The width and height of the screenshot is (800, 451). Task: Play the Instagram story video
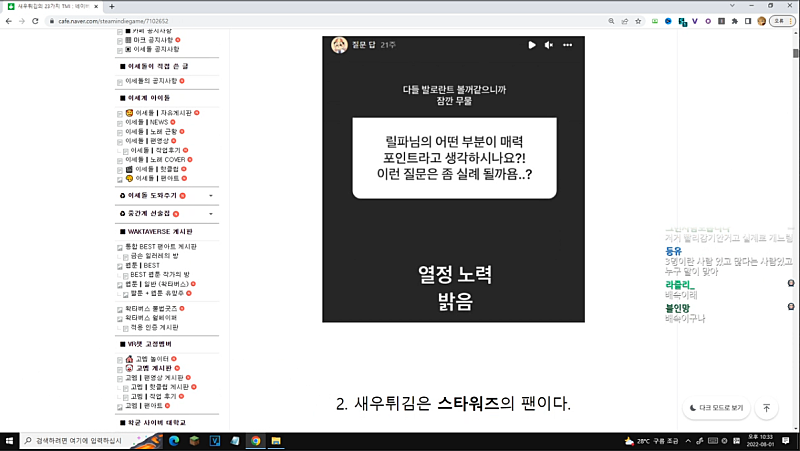[x=532, y=45]
